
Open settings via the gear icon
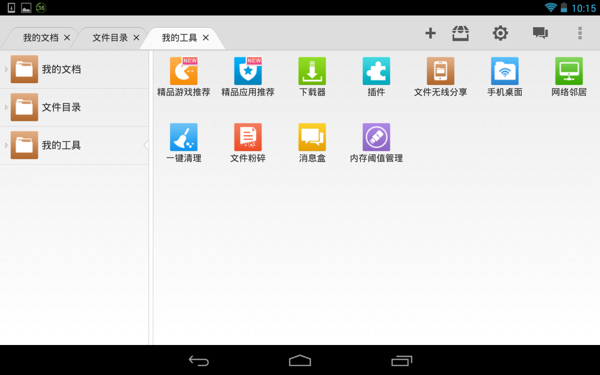500,33
